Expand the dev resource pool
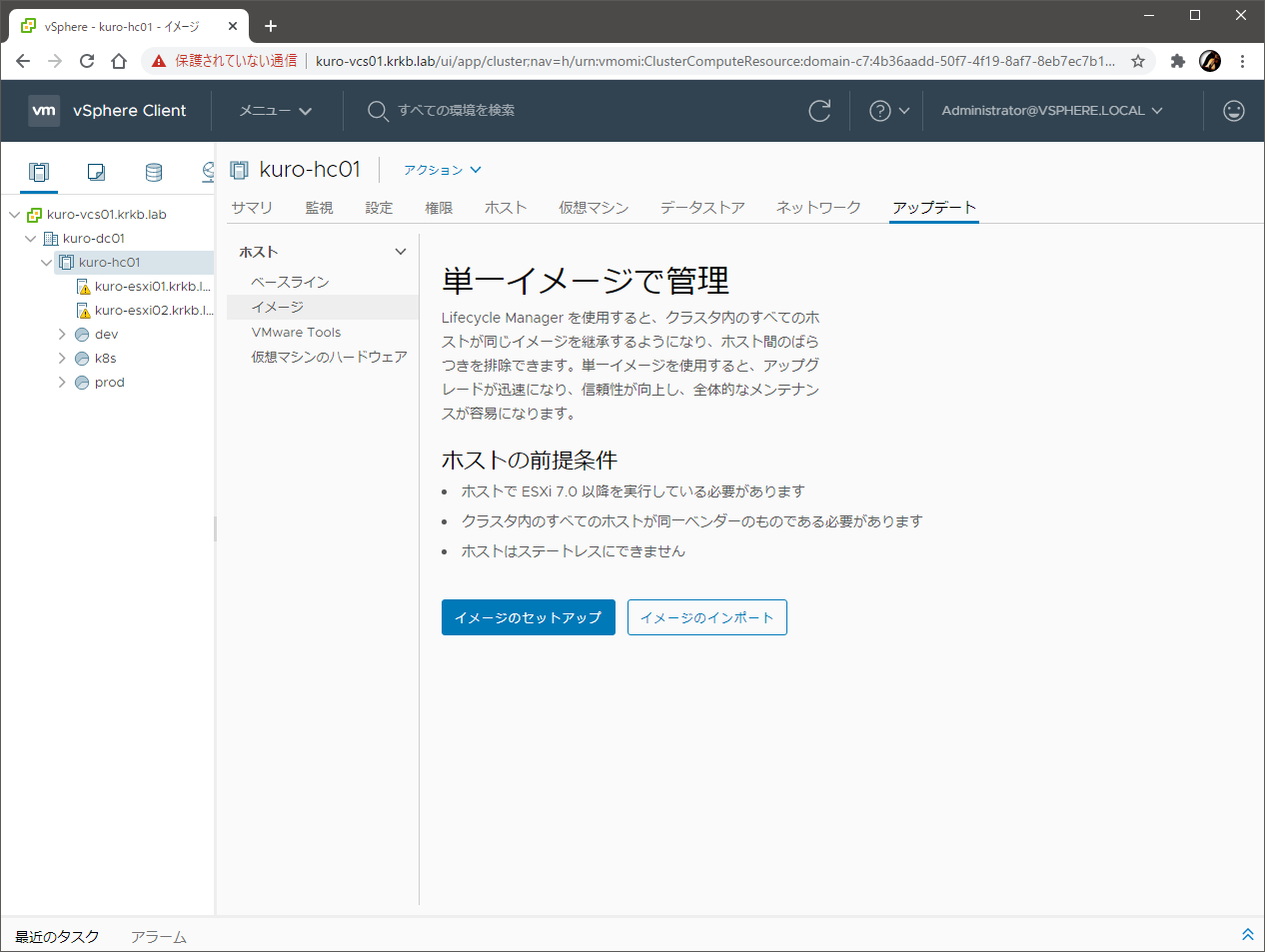 62,335
